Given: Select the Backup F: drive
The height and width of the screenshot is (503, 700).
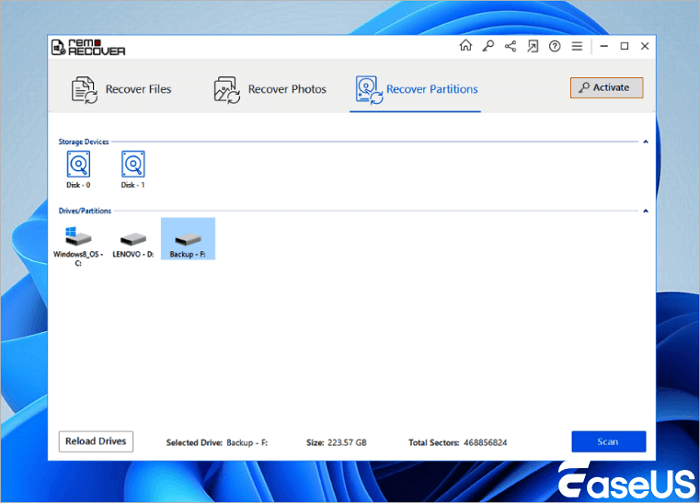Looking at the screenshot, I should coord(188,239).
